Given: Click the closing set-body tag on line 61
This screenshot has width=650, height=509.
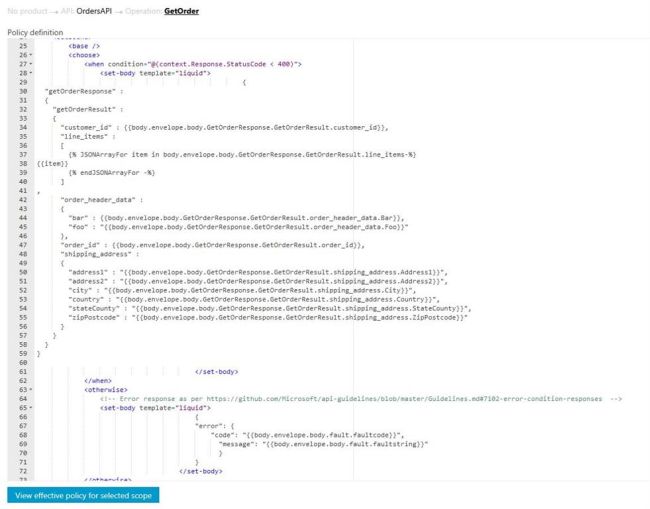Looking at the screenshot, I should pyautogui.click(x=217, y=372).
